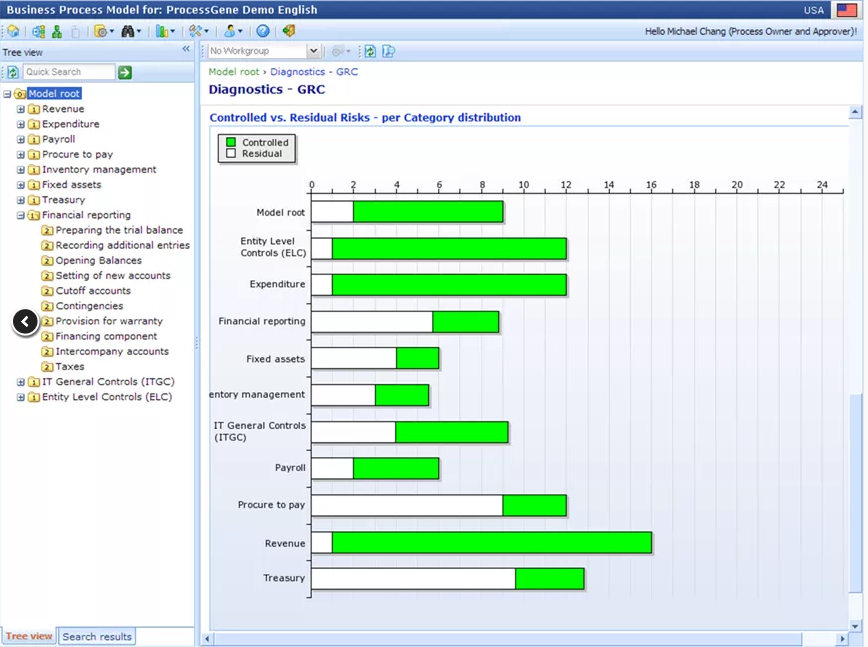Expand the Revenue tree node
This screenshot has height=647, width=868.
21,109
